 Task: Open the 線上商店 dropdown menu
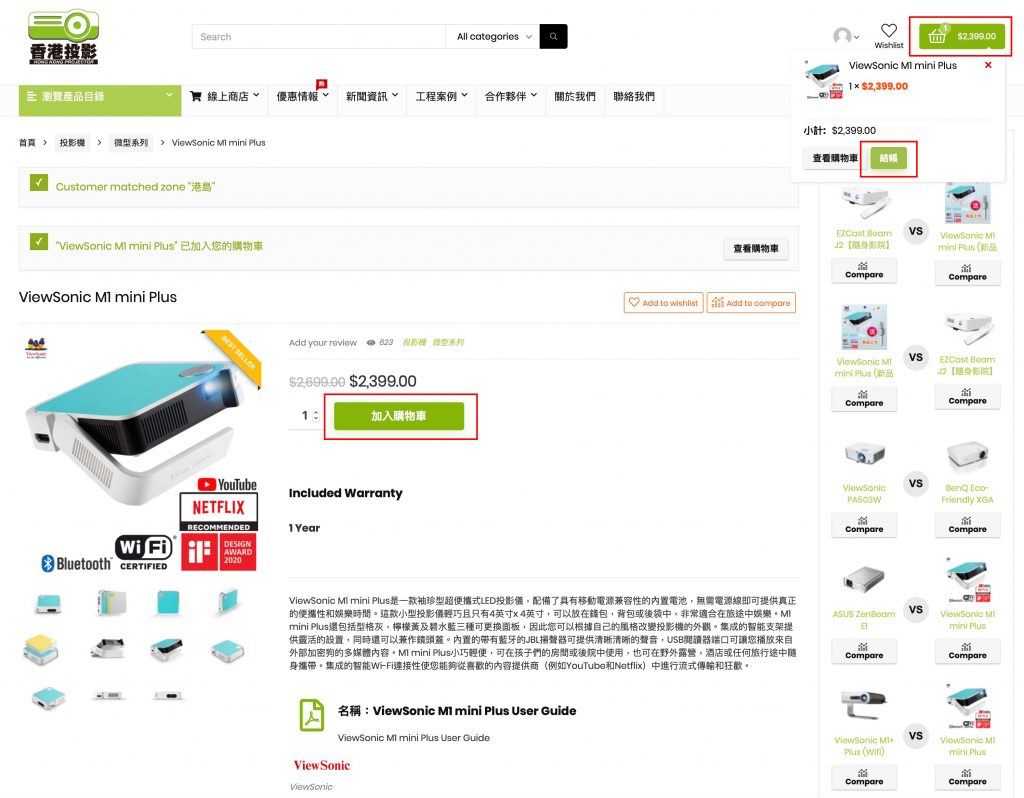point(225,97)
